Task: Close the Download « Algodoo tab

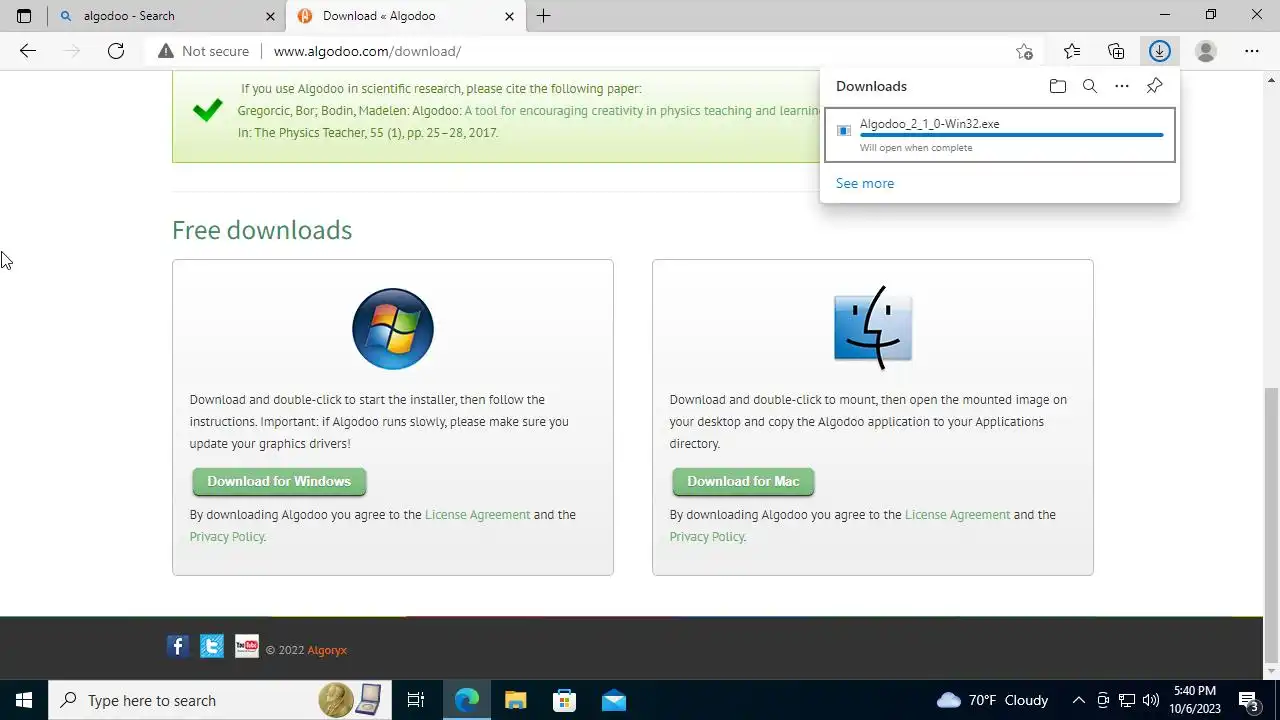Action: [x=509, y=16]
